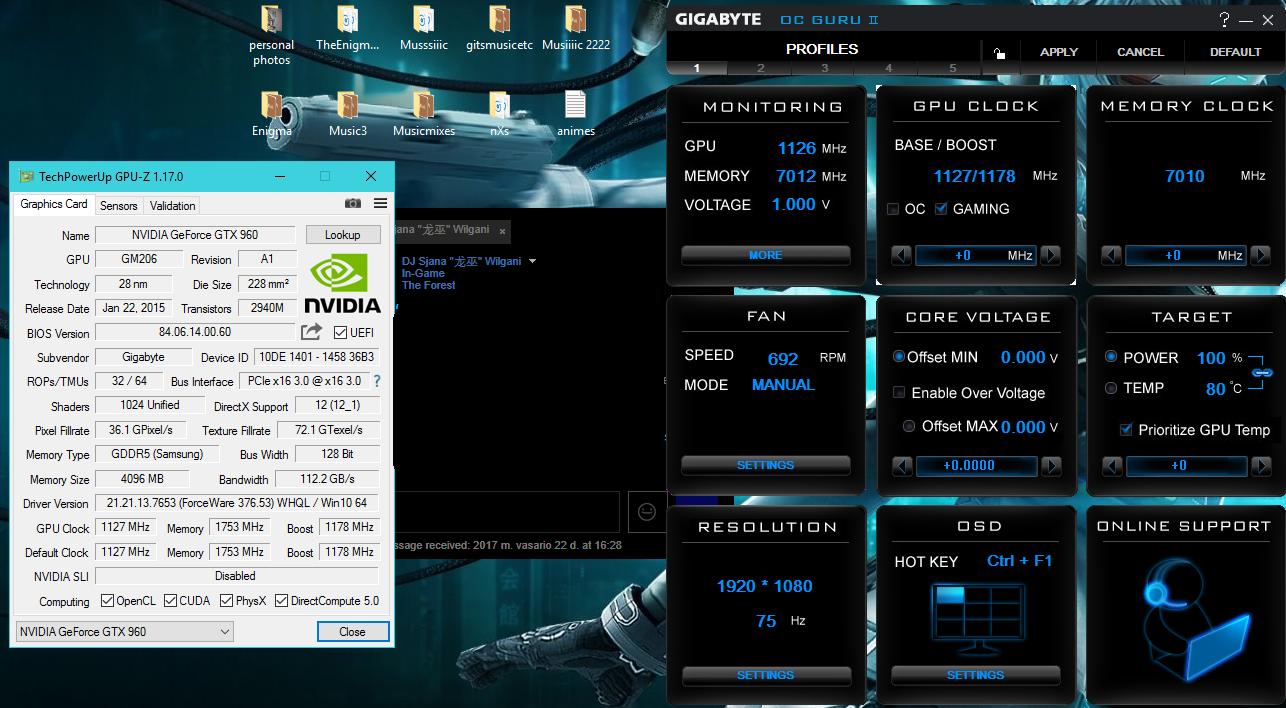The image size is (1286, 708).
Task: Click the BIOS share/export icon in GPU-Z
Action: (x=312, y=332)
